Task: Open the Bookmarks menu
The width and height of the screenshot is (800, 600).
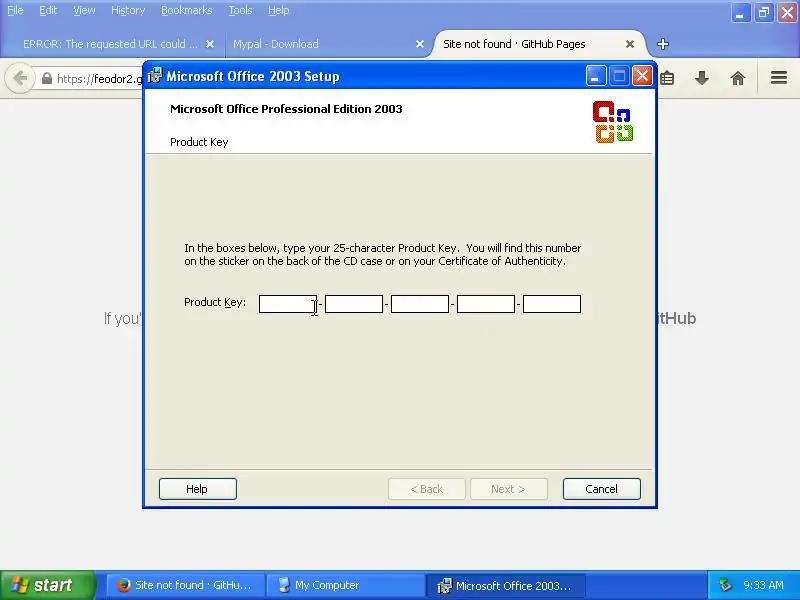Action: click(x=186, y=10)
